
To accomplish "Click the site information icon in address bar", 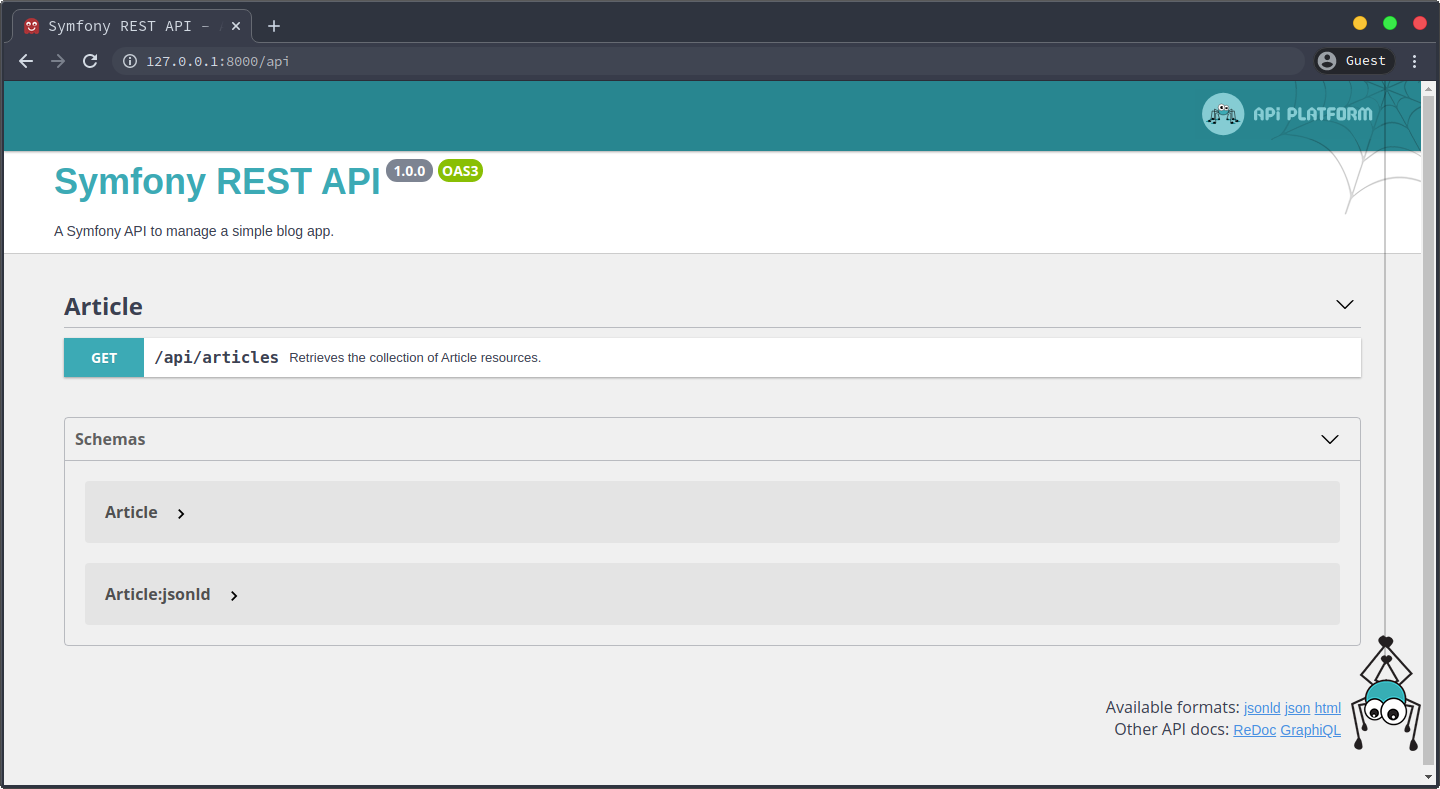I will 129,61.
